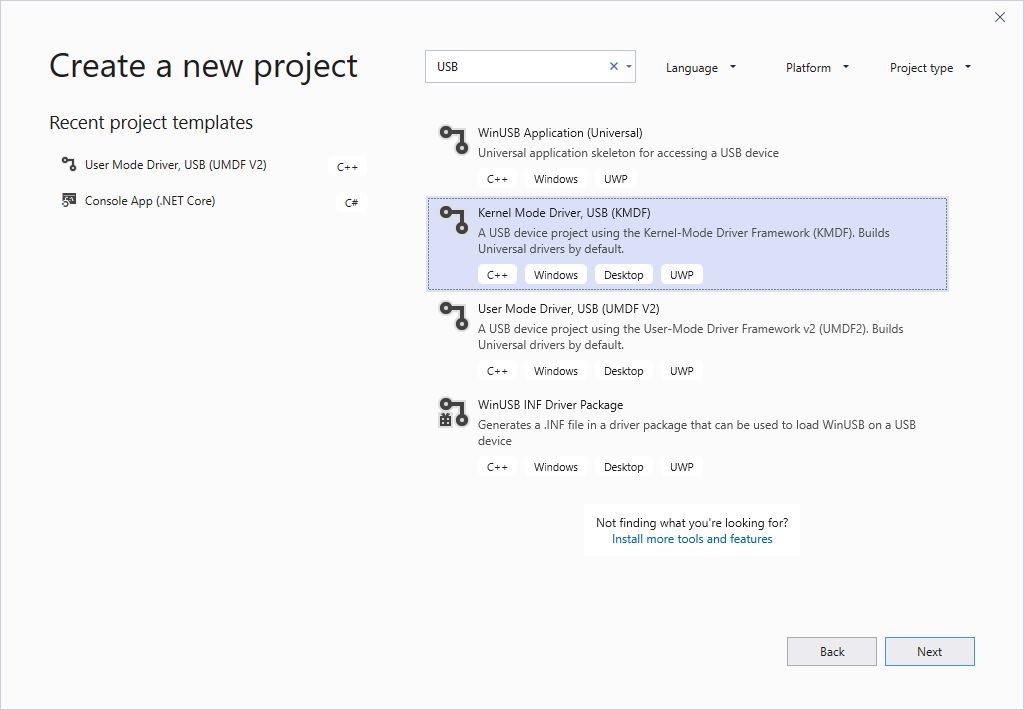
Task: Clear the USB search using the X icon
Action: click(613, 64)
